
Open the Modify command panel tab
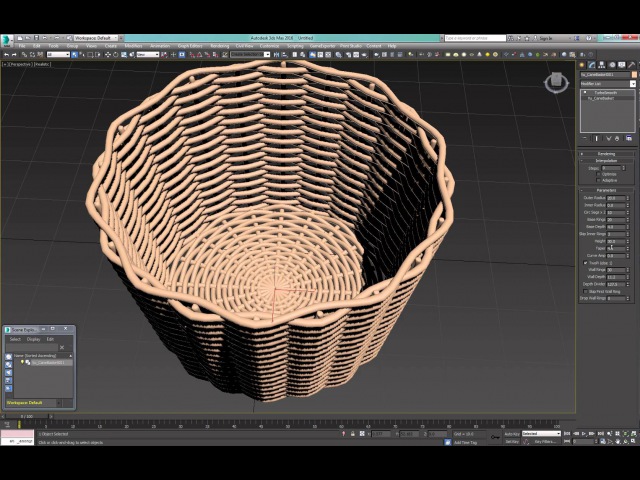click(592, 65)
